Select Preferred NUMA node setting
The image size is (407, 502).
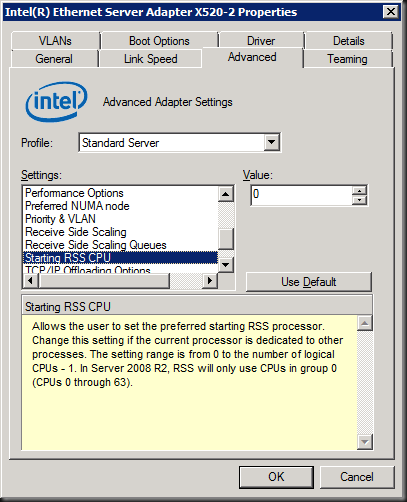click(120, 206)
